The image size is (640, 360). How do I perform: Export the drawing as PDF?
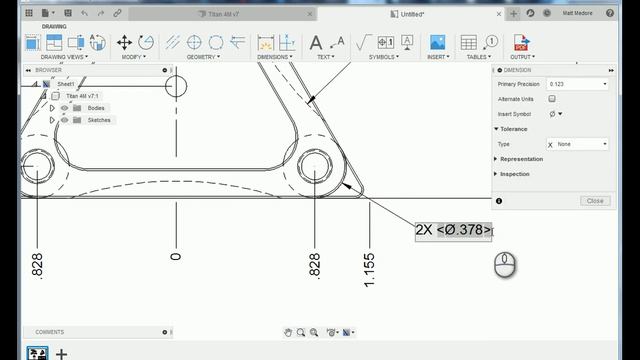point(521,42)
